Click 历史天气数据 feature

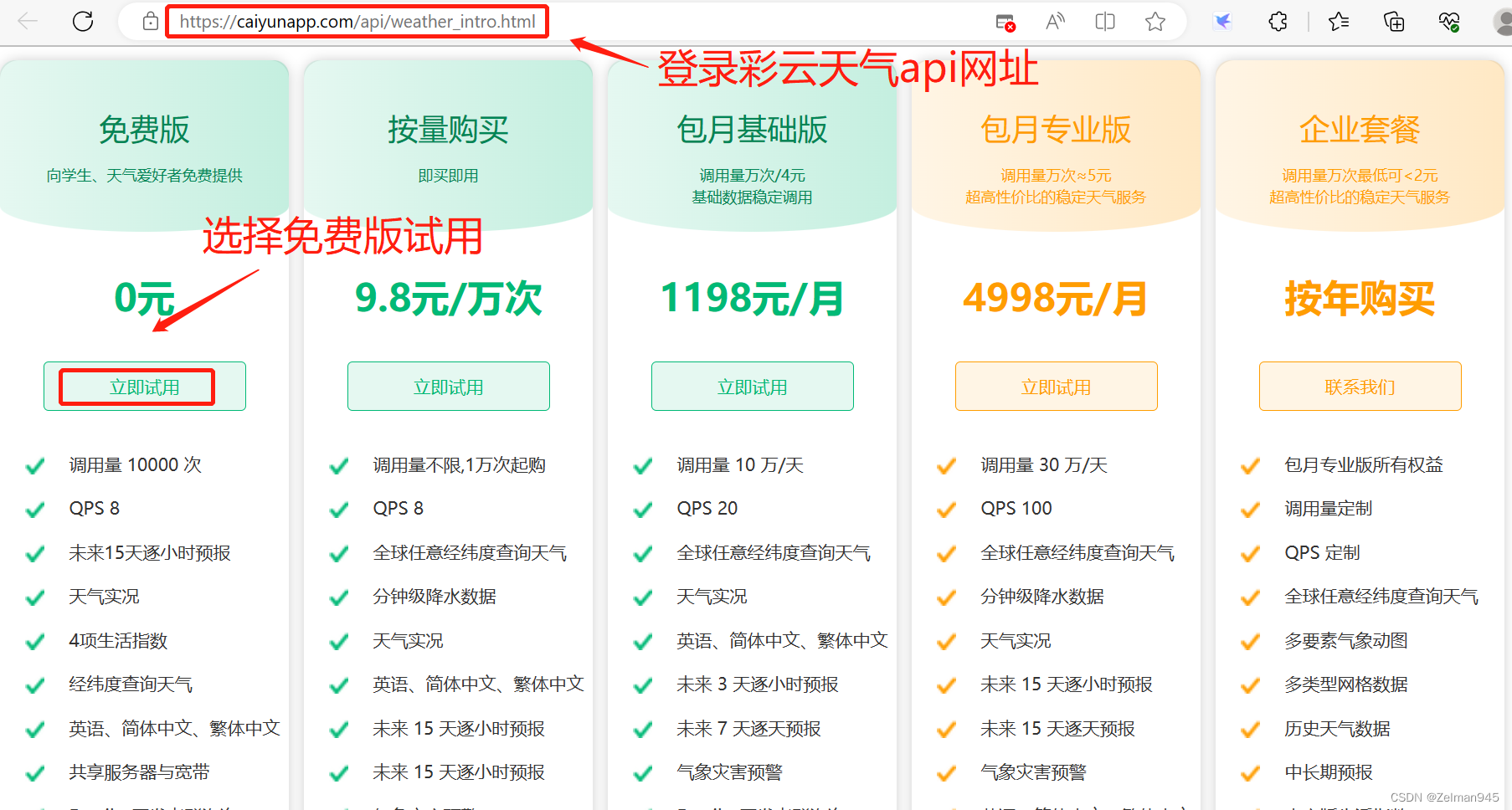1337,729
